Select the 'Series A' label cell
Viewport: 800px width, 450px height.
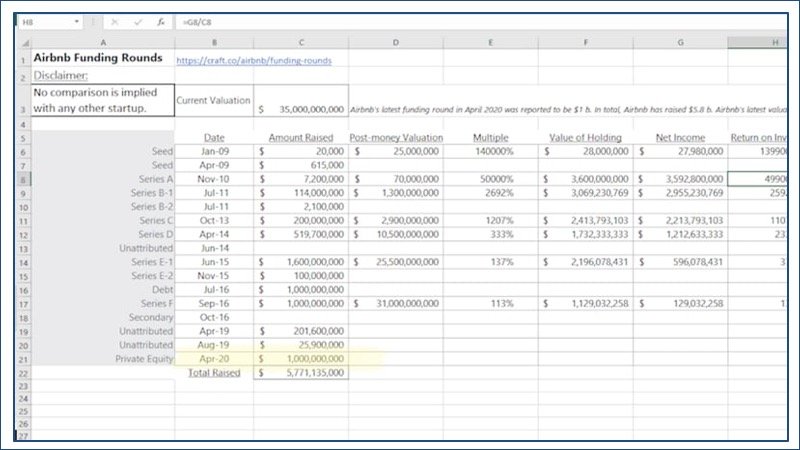pos(103,179)
